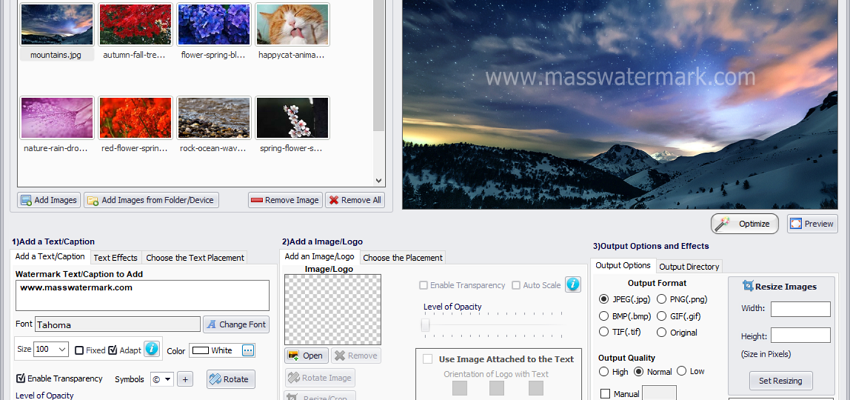
Task: Click the Image/Logo preview area
Action: click(x=333, y=309)
